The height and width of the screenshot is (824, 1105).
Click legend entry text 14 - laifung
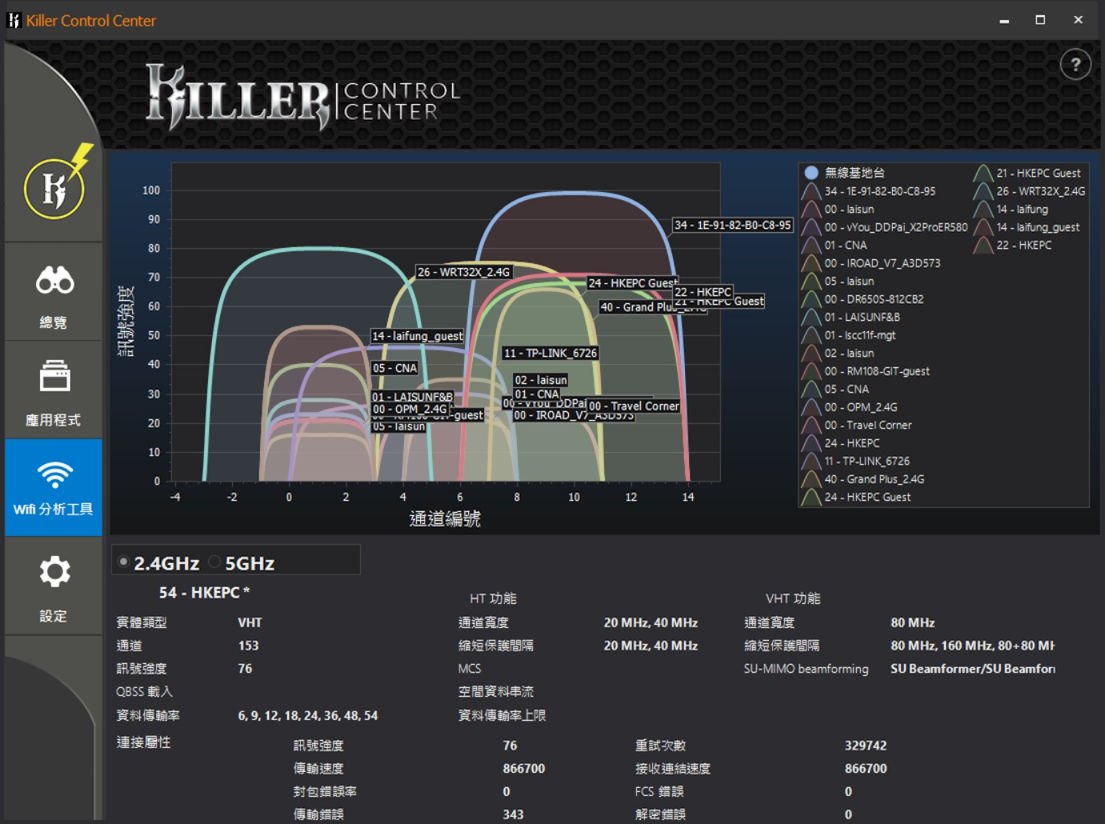pyautogui.click(x=1022, y=209)
